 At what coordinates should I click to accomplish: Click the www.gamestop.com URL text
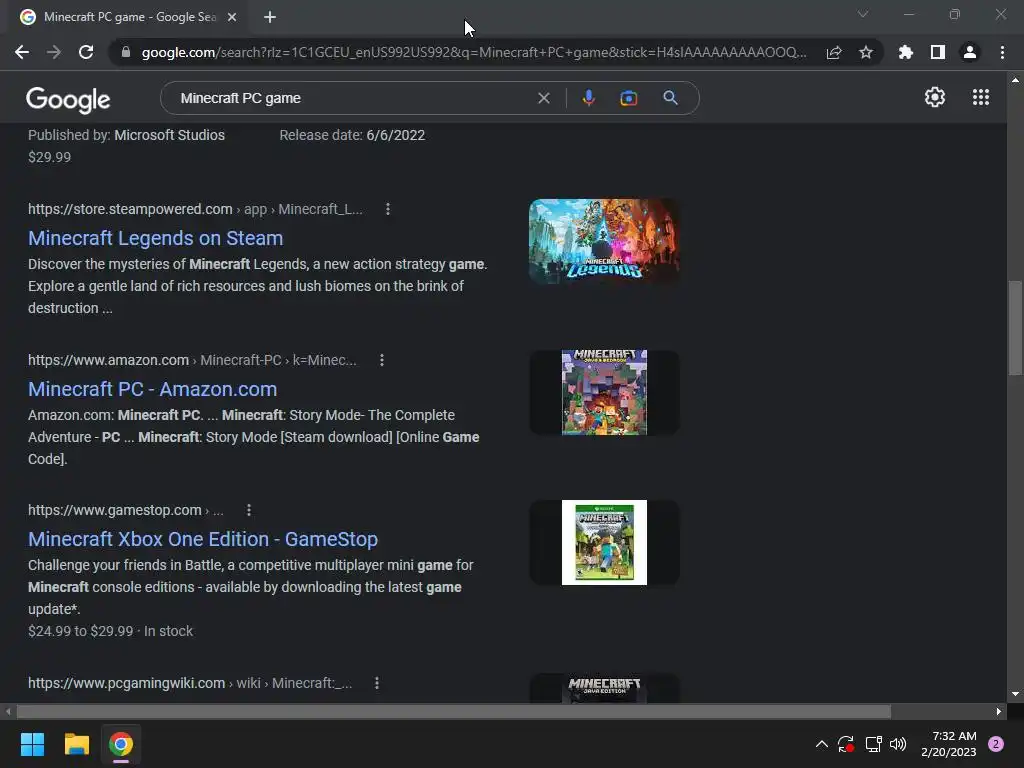coord(114,510)
